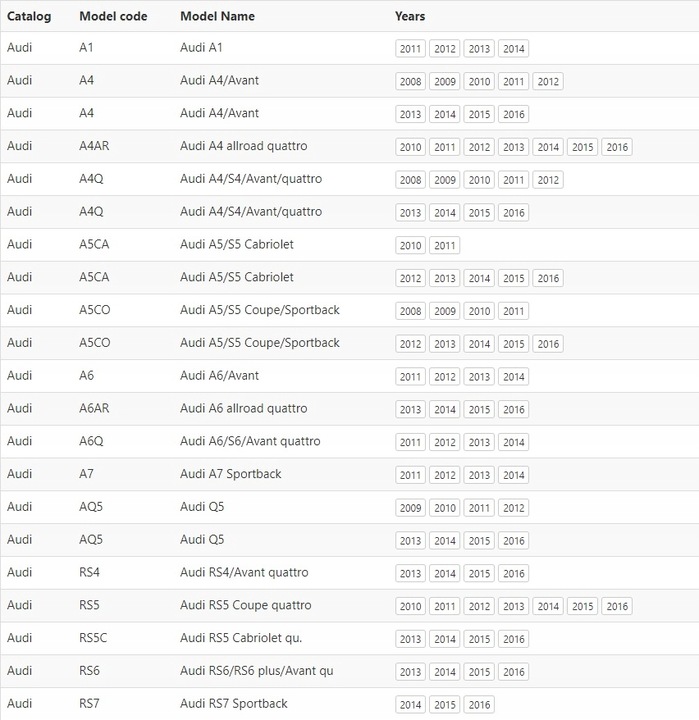Pick 2011 in the Audi A7 Sportback row
699x720 pixels.
click(x=410, y=476)
